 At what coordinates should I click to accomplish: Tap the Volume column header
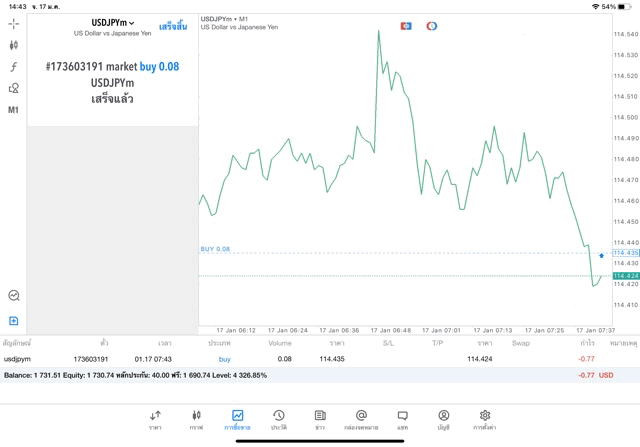pos(280,343)
